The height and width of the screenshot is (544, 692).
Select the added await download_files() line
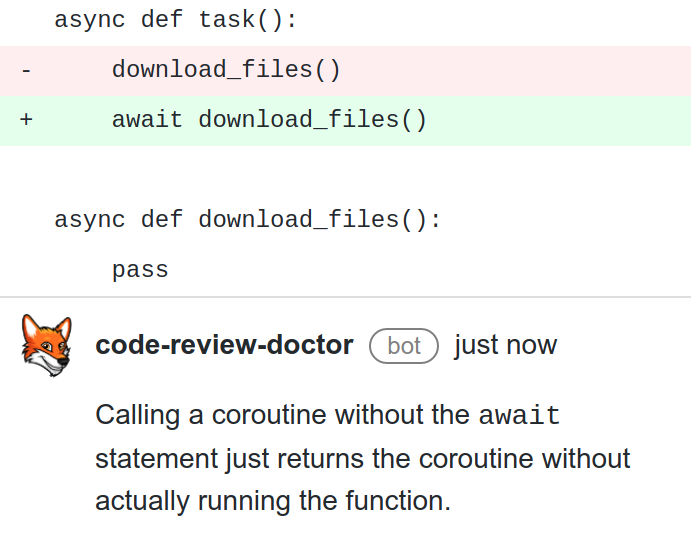(346, 120)
